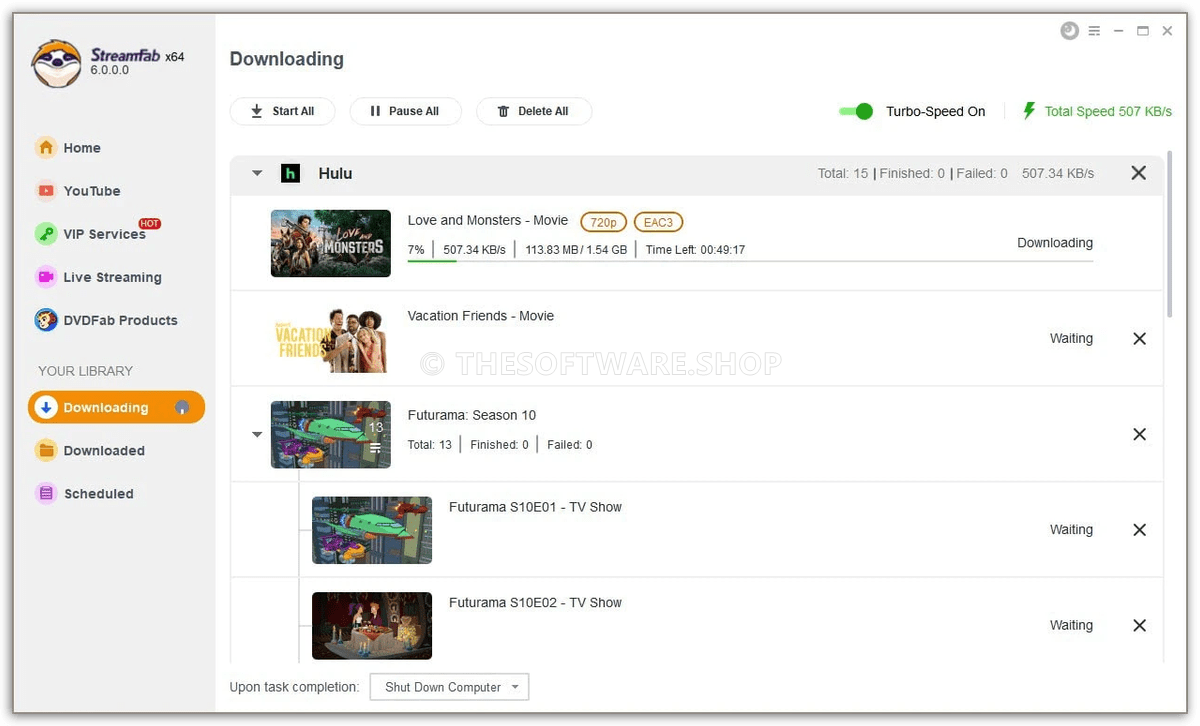
Task: Open DVDFab Products in the sidebar
Action: click(x=106, y=320)
